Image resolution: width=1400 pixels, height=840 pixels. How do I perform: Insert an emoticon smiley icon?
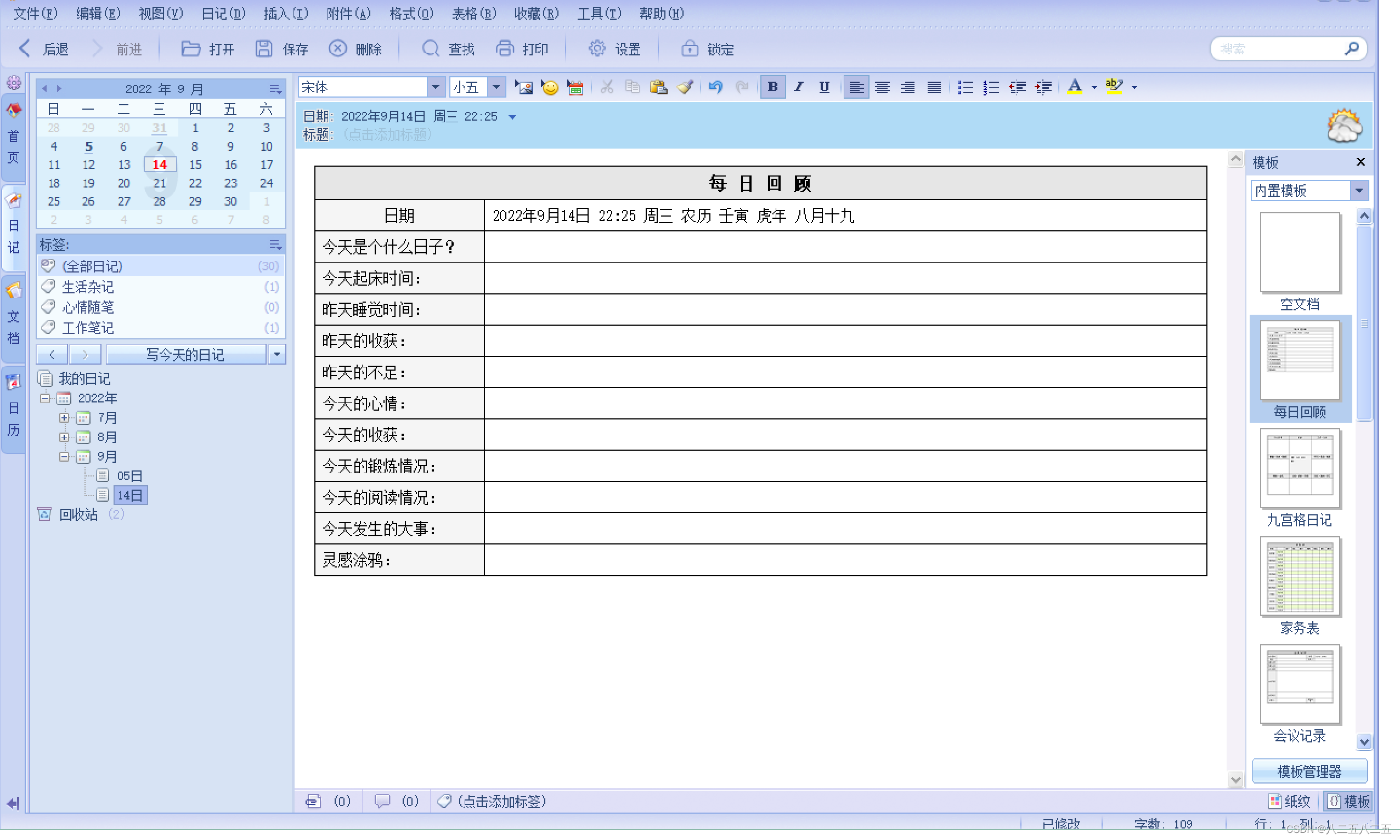[549, 87]
